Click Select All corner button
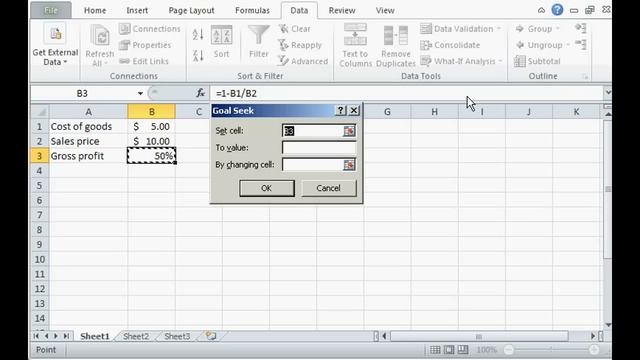The image size is (640, 360). coord(40,111)
